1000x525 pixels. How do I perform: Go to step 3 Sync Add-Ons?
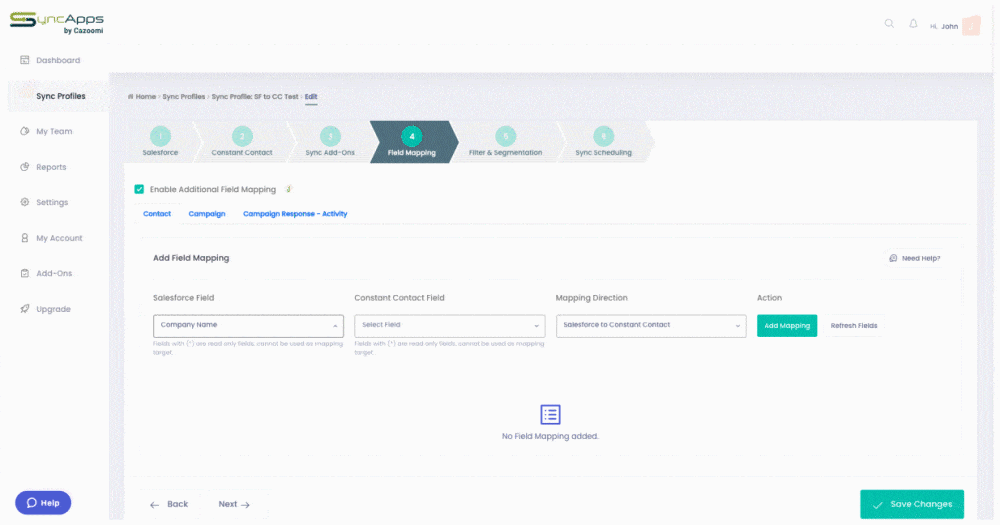pos(330,142)
